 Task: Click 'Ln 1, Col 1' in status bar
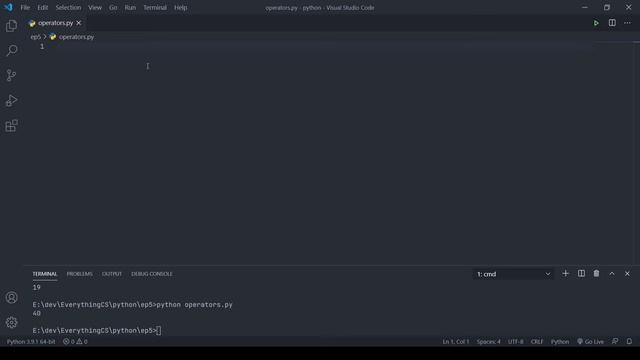456,342
